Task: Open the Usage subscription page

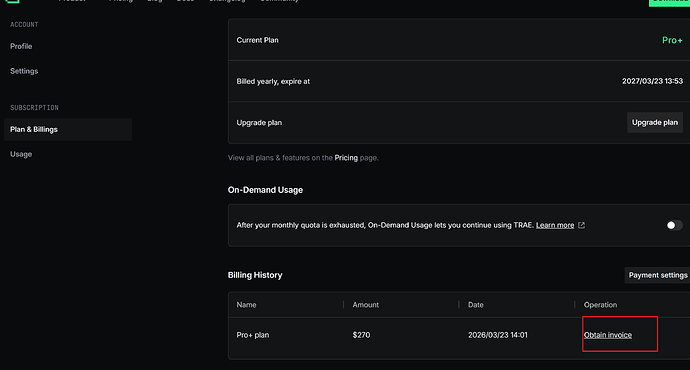Action: click(x=21, y=154)
